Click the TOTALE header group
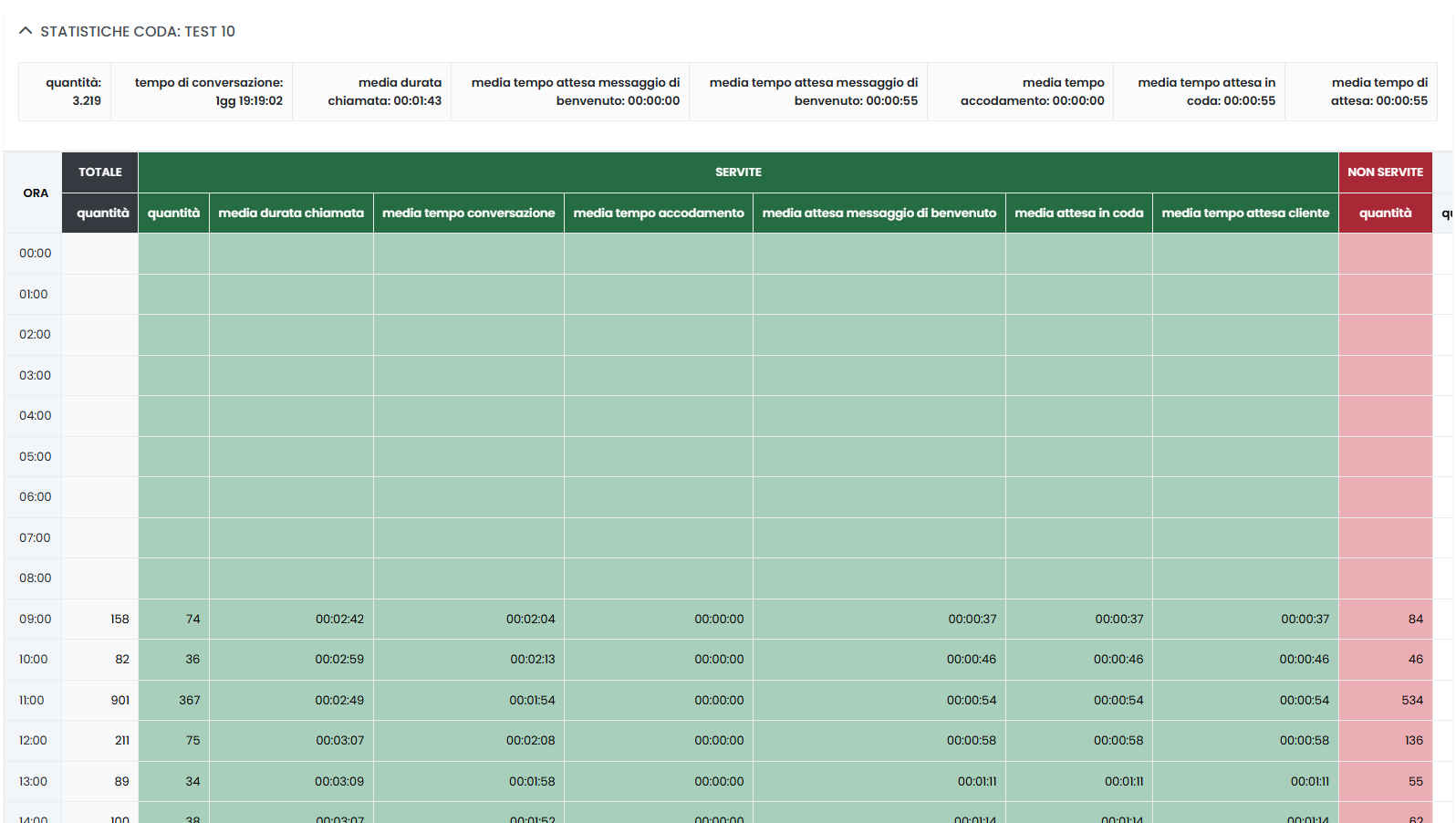Viewport: 1456px width, 823px height. coord(99,172)
